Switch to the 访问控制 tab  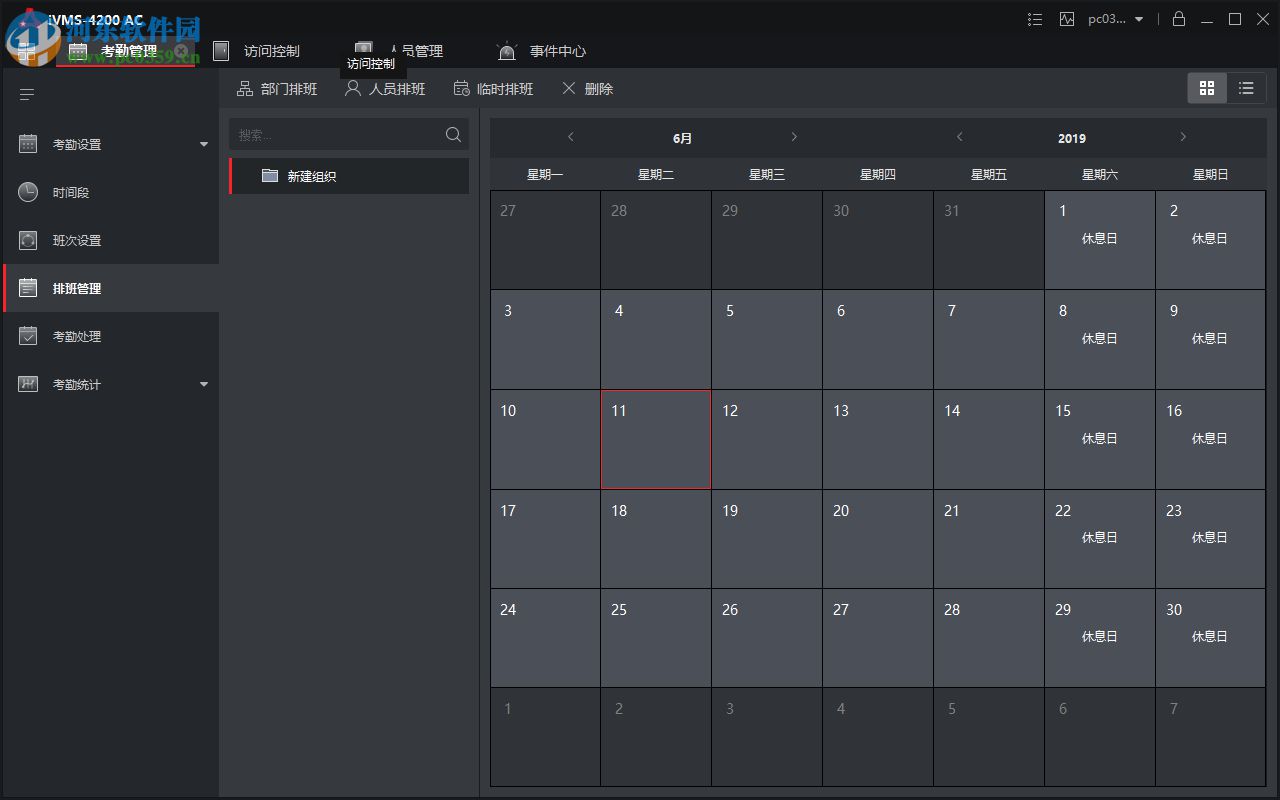point(257,51)
